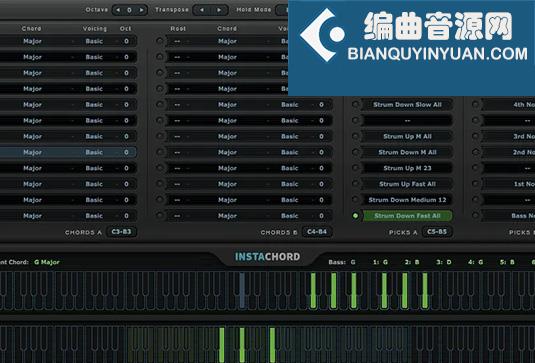Screen dimensions: 535x363
Task: Click the Oct value 0 in highlighted Chords A row
Action: [x=126, y=152]
